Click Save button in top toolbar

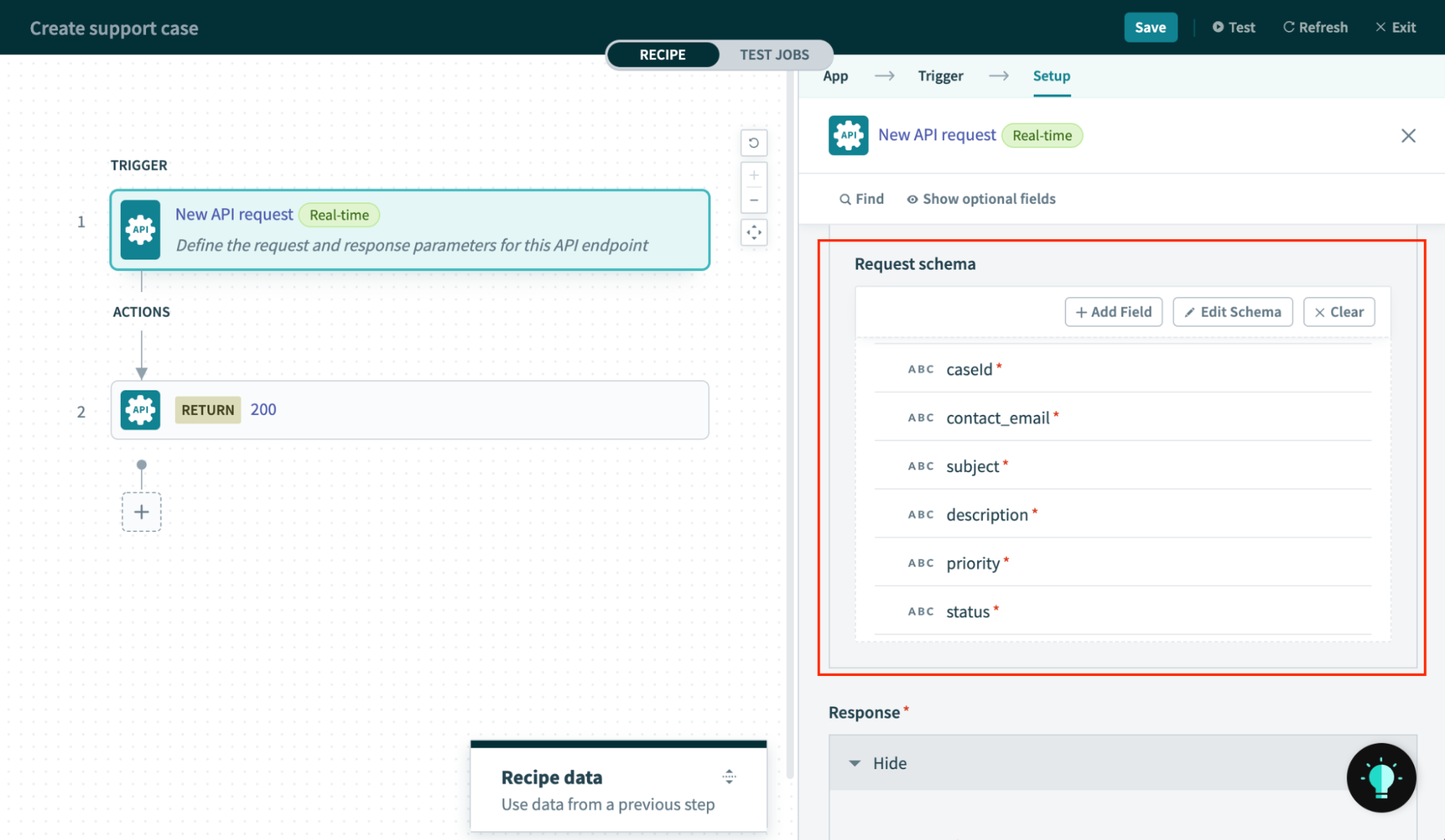(x=1149, y=27)
